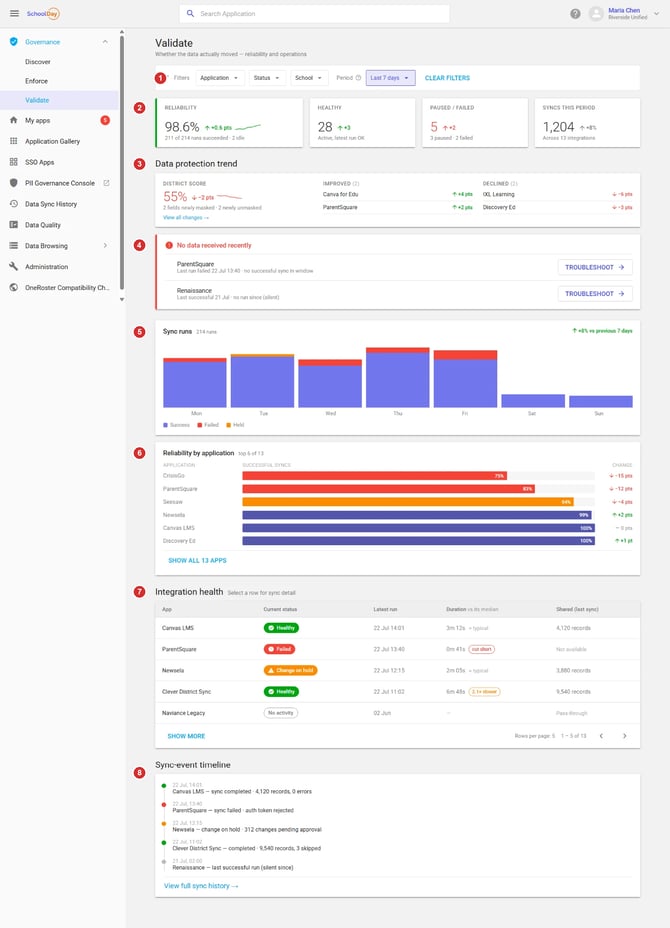Click the Seesaw reliability bar

(x=408, y=501)
